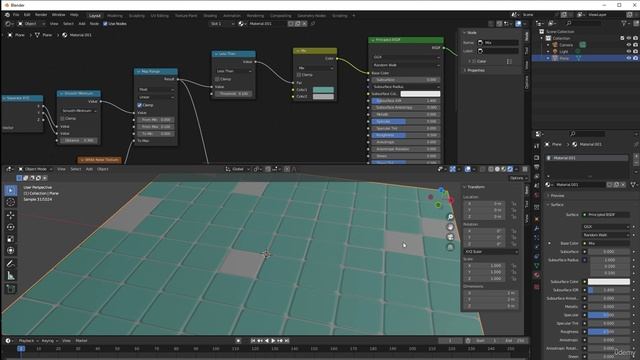Open the Less Than operation dropdown in node
This screenshot has width=640, height=360.
point(233,71)
